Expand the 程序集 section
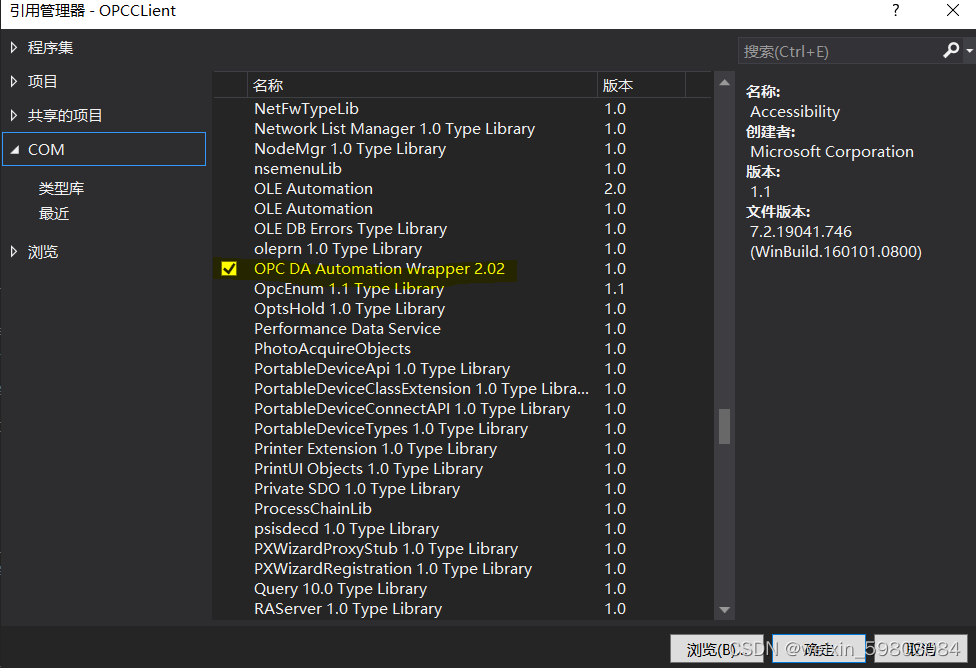Screen dimensions: 976x668 pos(14,47)
